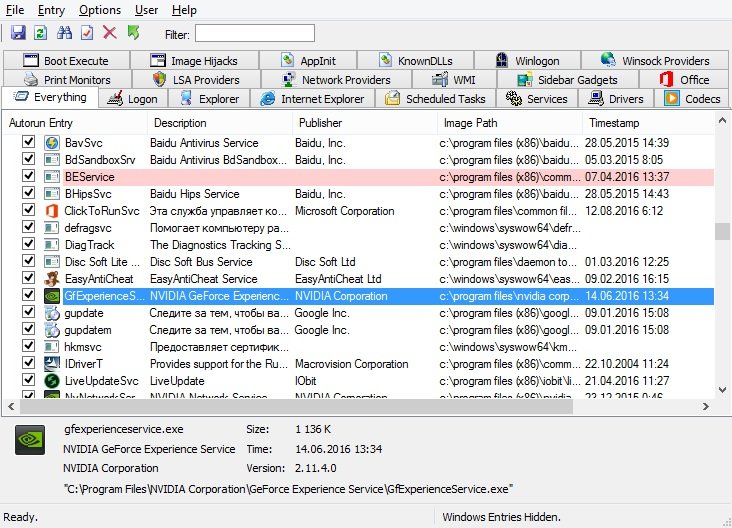732x528 pixels.
Task: Open the Winsock Providers tab
Action: (x=655, y=60)
